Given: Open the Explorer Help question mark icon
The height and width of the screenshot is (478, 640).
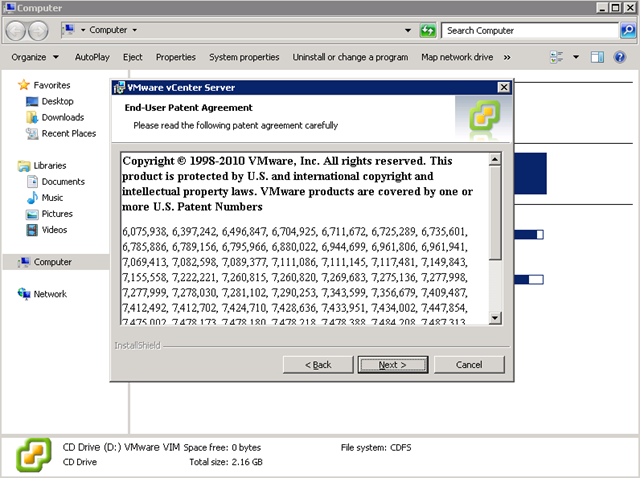Looking at the screenshot, I should [620, 57].
